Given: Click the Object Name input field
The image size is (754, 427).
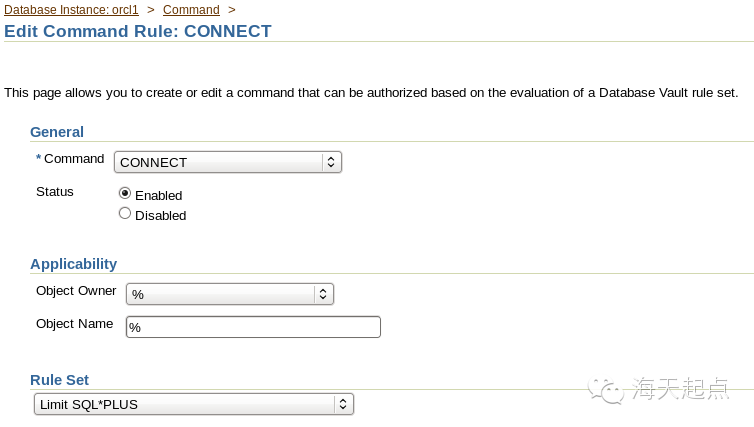Looking at the screenshot, I should (x=253, y=327).
